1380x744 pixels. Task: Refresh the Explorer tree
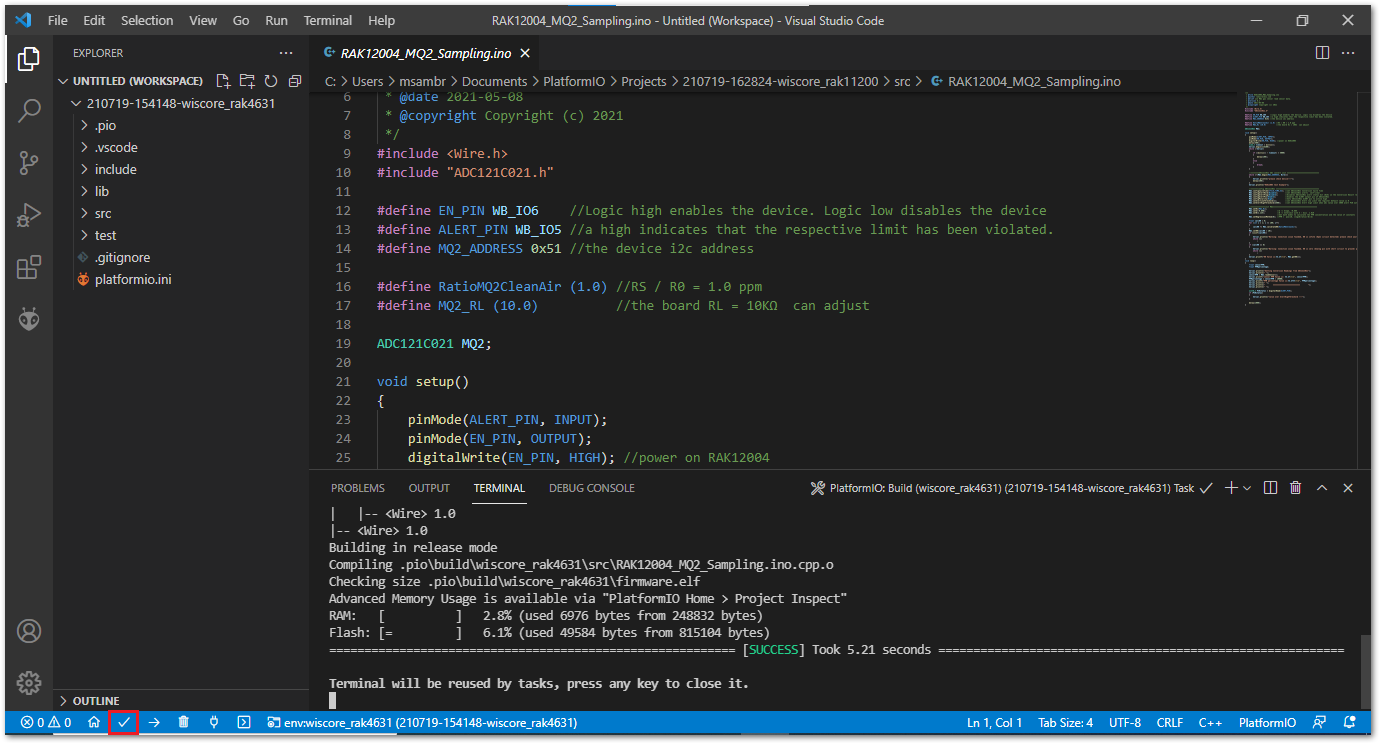pos(271,81)
